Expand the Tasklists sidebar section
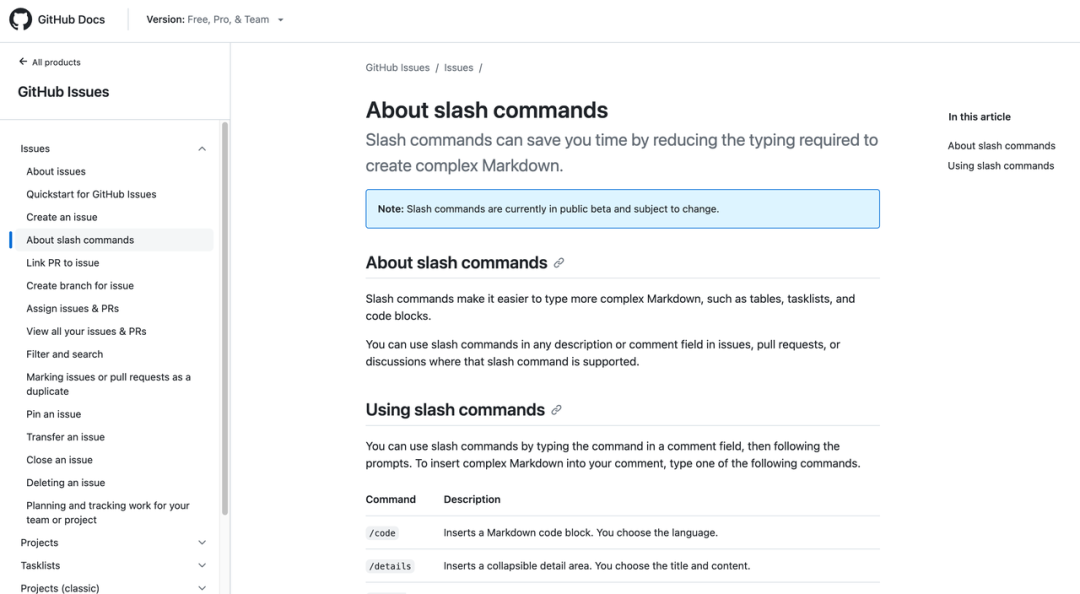 pos(202,566)
